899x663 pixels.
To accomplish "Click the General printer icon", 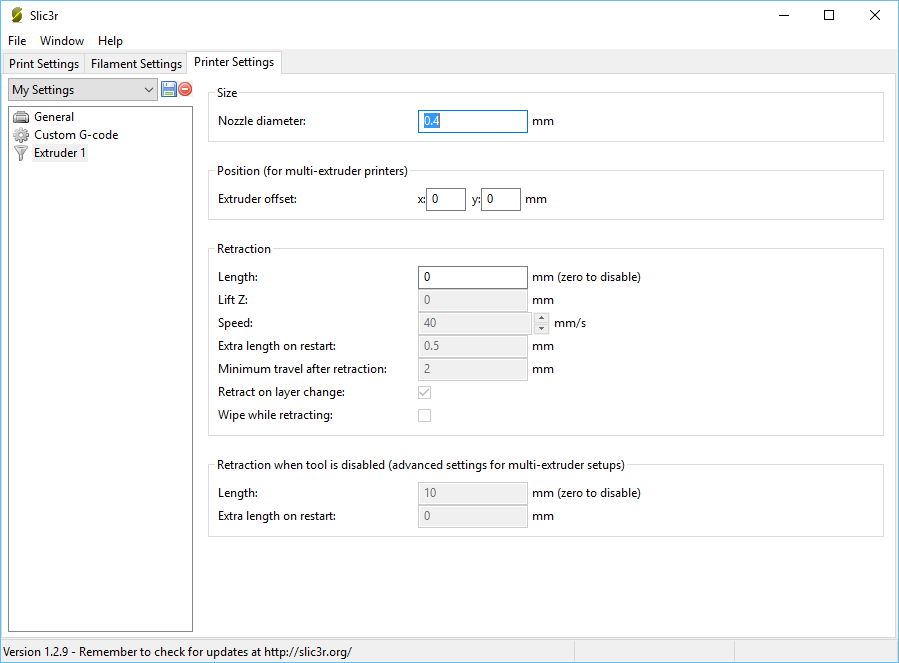I will tap(21, 117).
